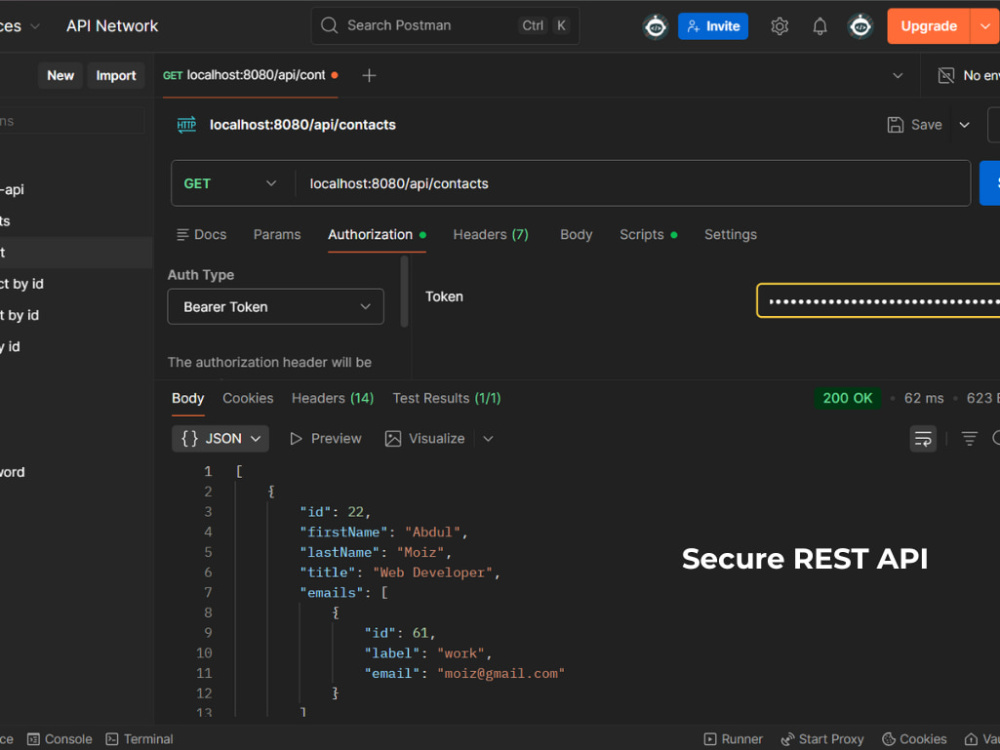1000x750 pixels.
Task: Open API Network menu
Action: pyautogui.click(x=112, y=26)
